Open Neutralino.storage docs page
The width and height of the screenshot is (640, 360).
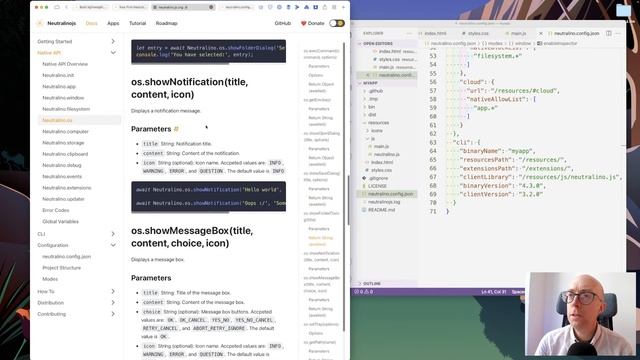(63, 143)
